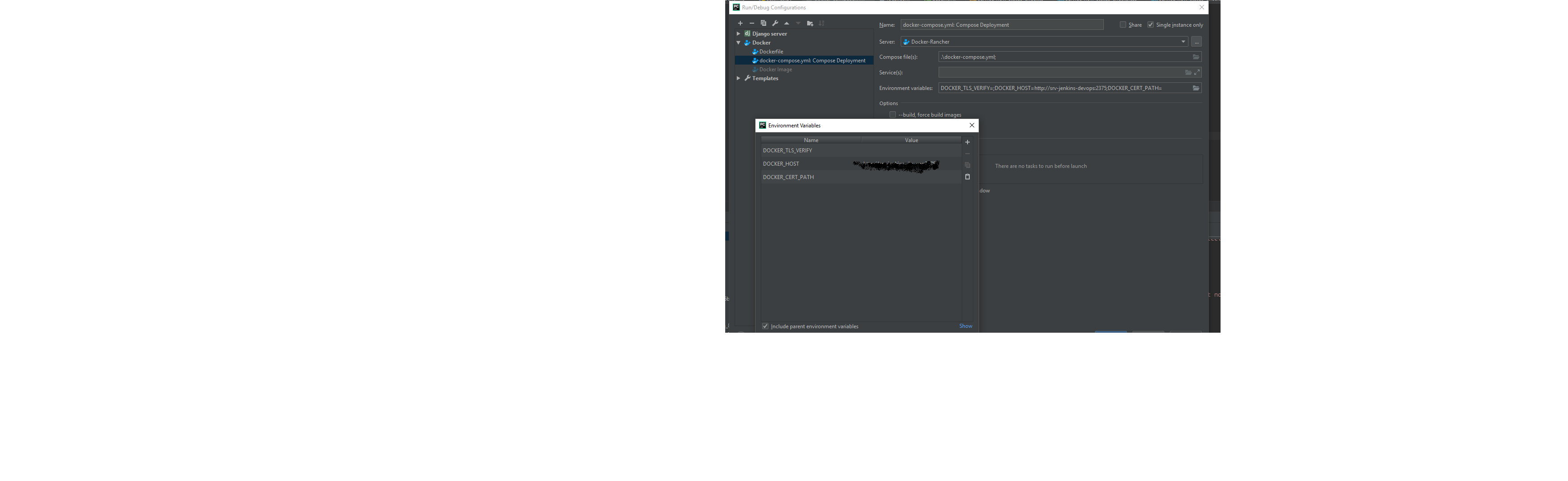
Task: Expand the Templates tree node
Action: point(739,78)
